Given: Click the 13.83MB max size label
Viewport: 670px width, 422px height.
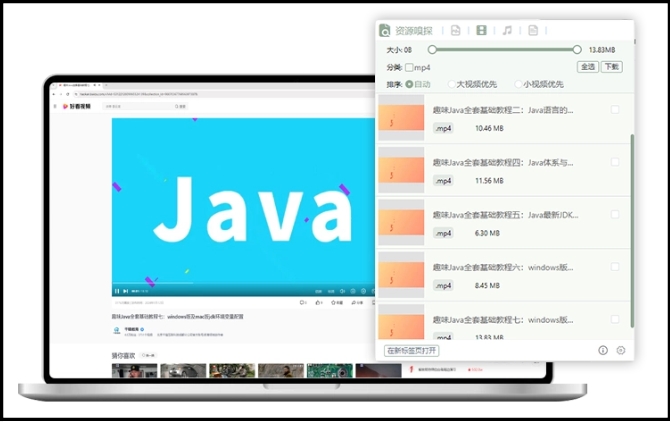Looking at the screenshot, I should 602,50.
